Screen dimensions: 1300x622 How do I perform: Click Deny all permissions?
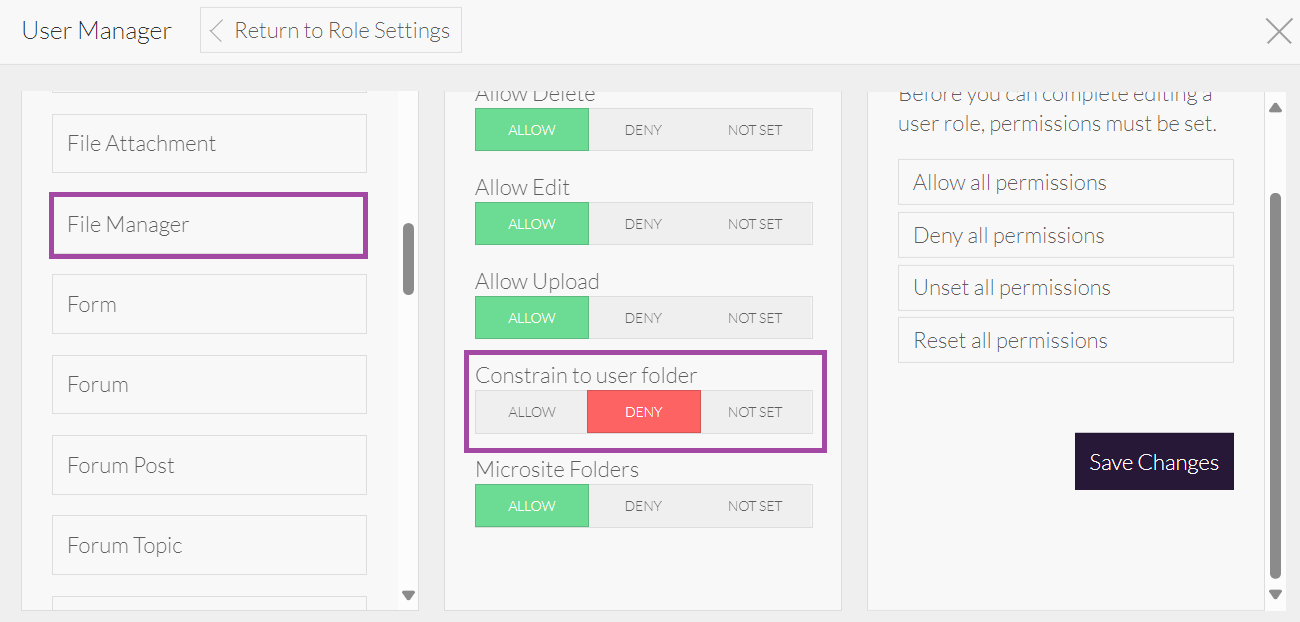pos(1065,235)
